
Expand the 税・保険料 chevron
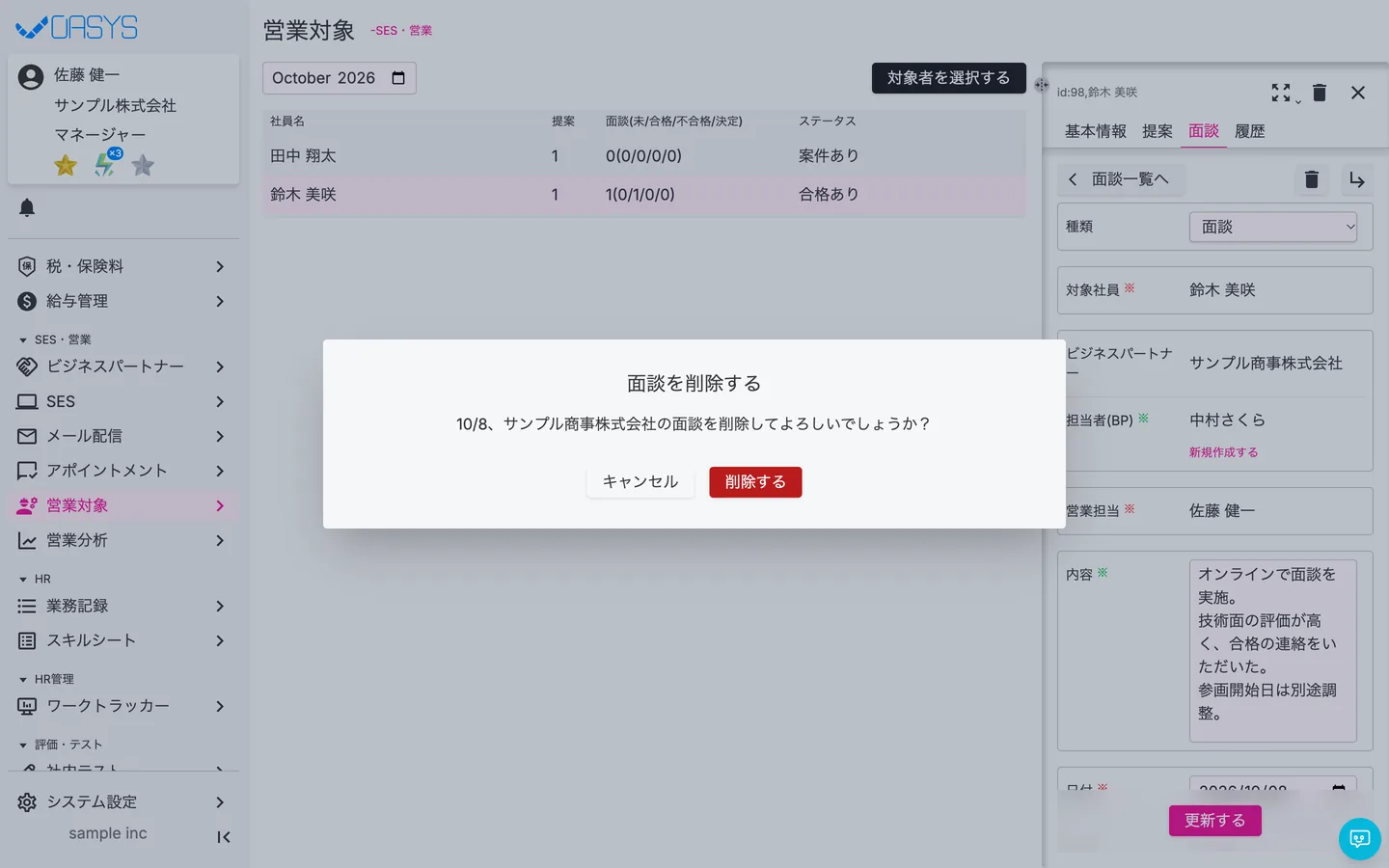pyautogui.click(x=220, y=266)
